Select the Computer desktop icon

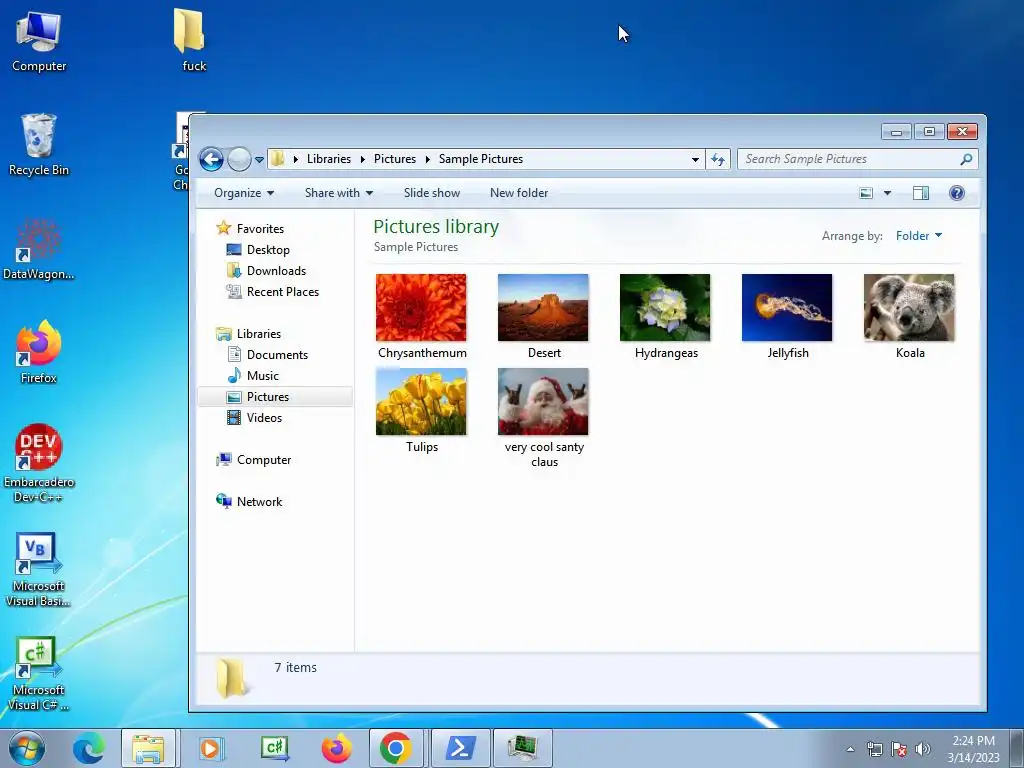point(39,41)
